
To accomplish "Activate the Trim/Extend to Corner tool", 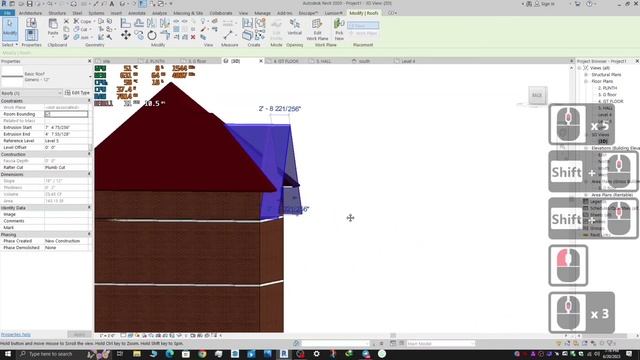I will (164, 36).
